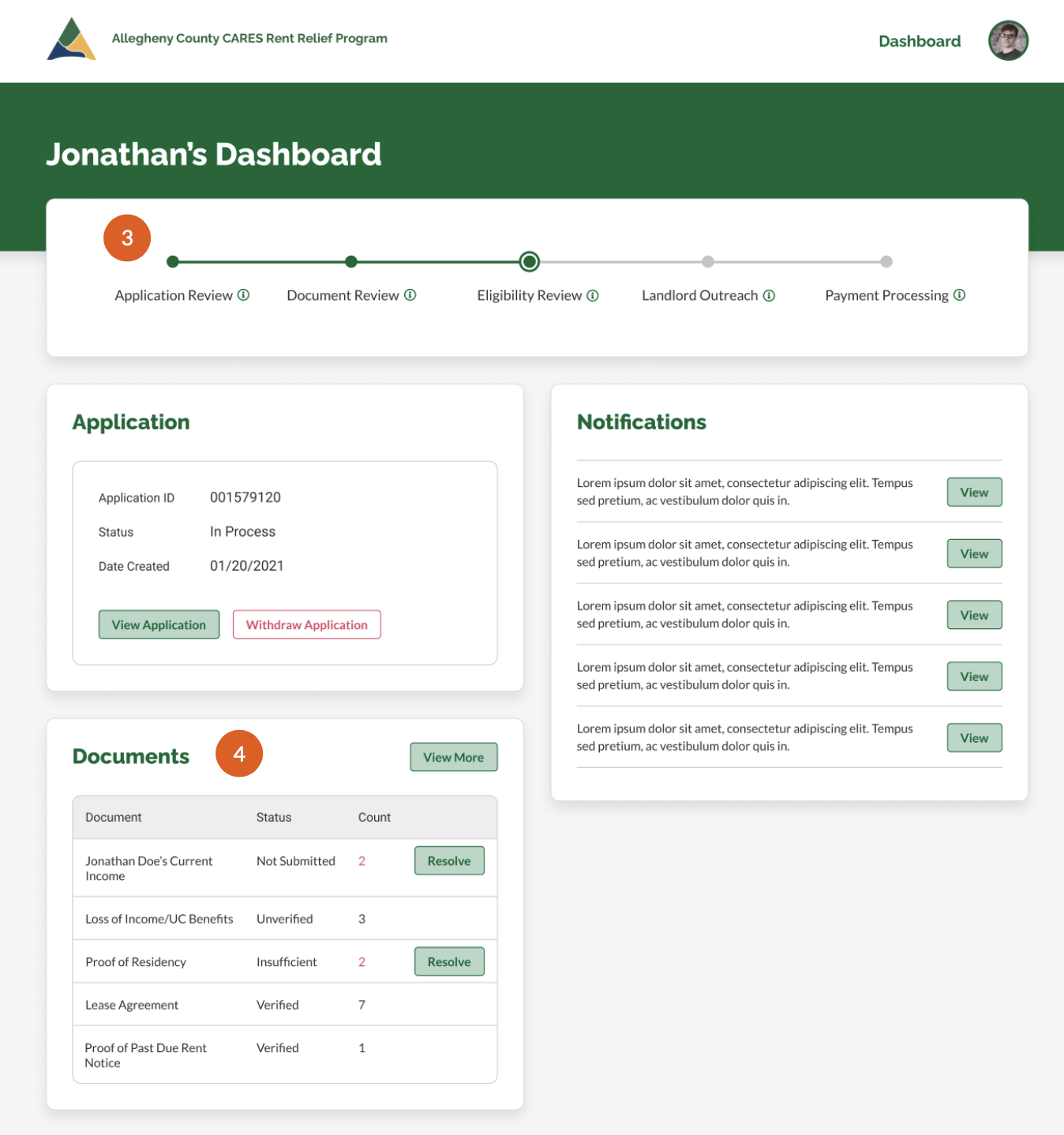The height and width of the screenshot is (1135, 1064).
Task: View the fourth notification
Action: tap(974, 676)
